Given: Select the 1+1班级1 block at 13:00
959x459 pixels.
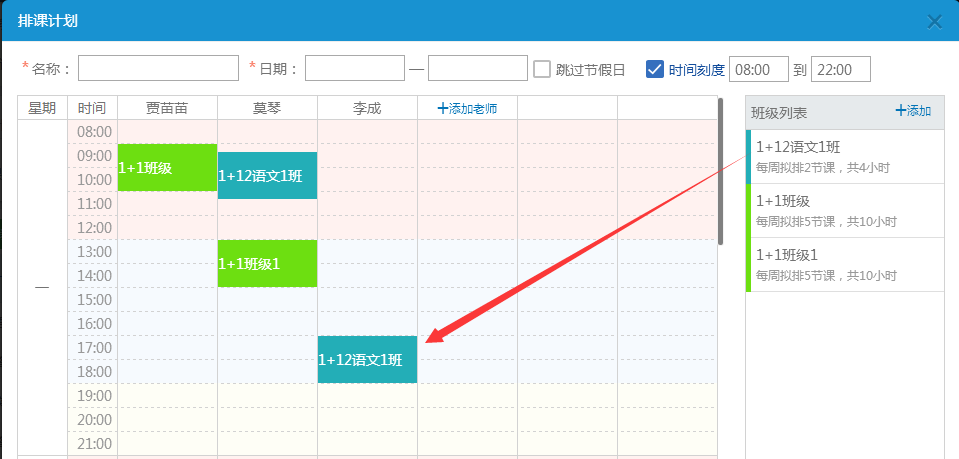Looking at the screenshot, I should click(267, 264).
